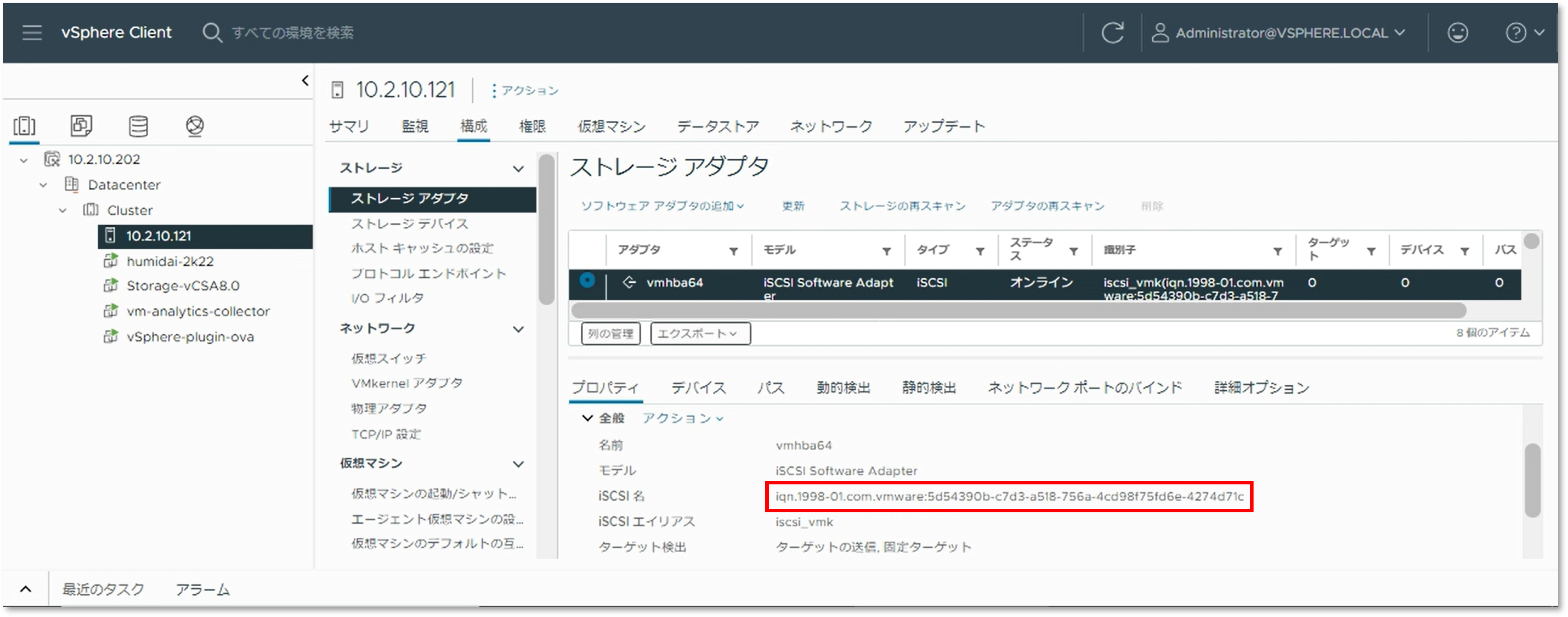The height and width of the screenshot is (617, 1568).
Task: Click the vSphere-plugin-ova VM icon
Action: coord(111,337)
